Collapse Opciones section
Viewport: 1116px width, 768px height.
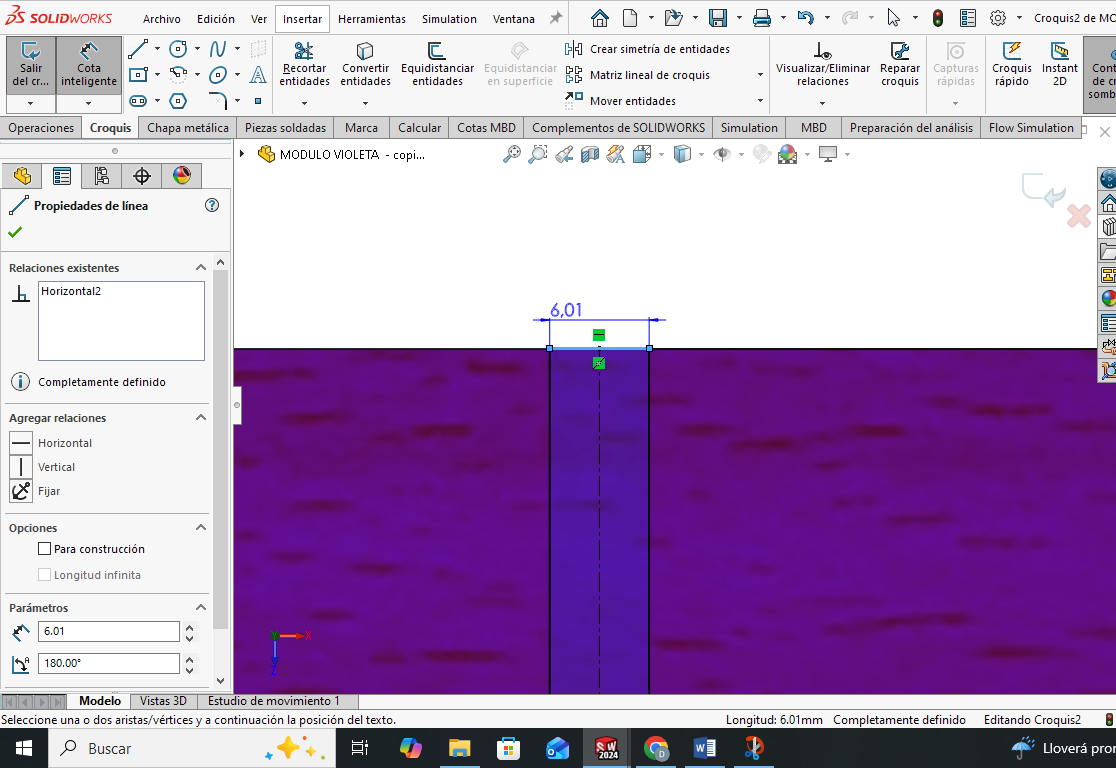coord(201,527)
